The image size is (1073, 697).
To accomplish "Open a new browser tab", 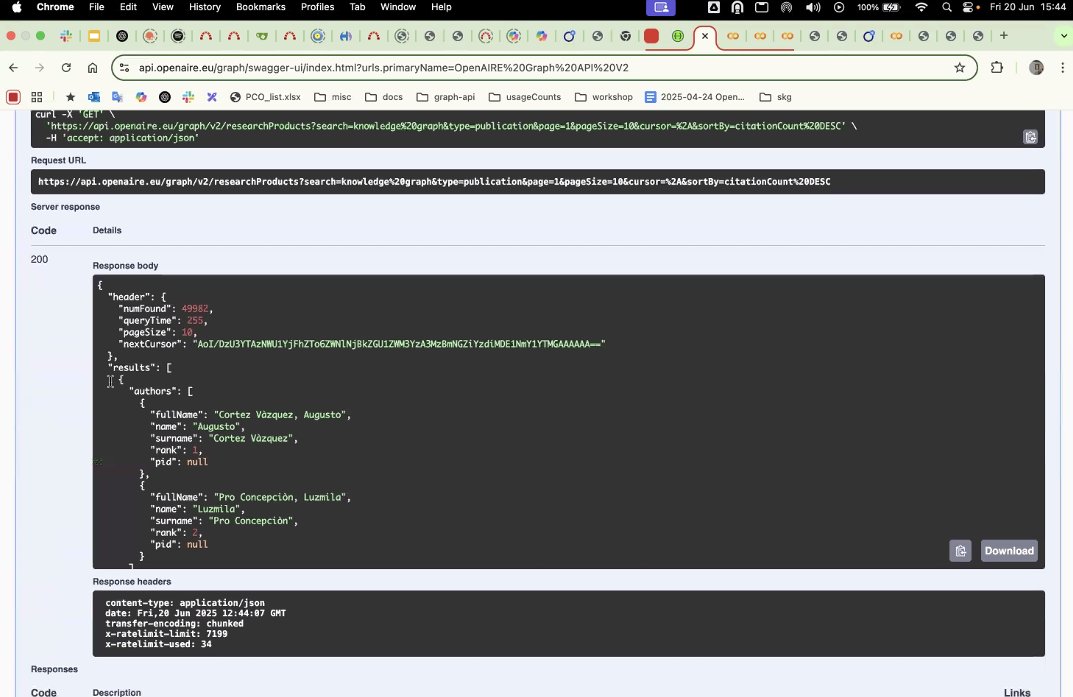I will click(1003, 36).
